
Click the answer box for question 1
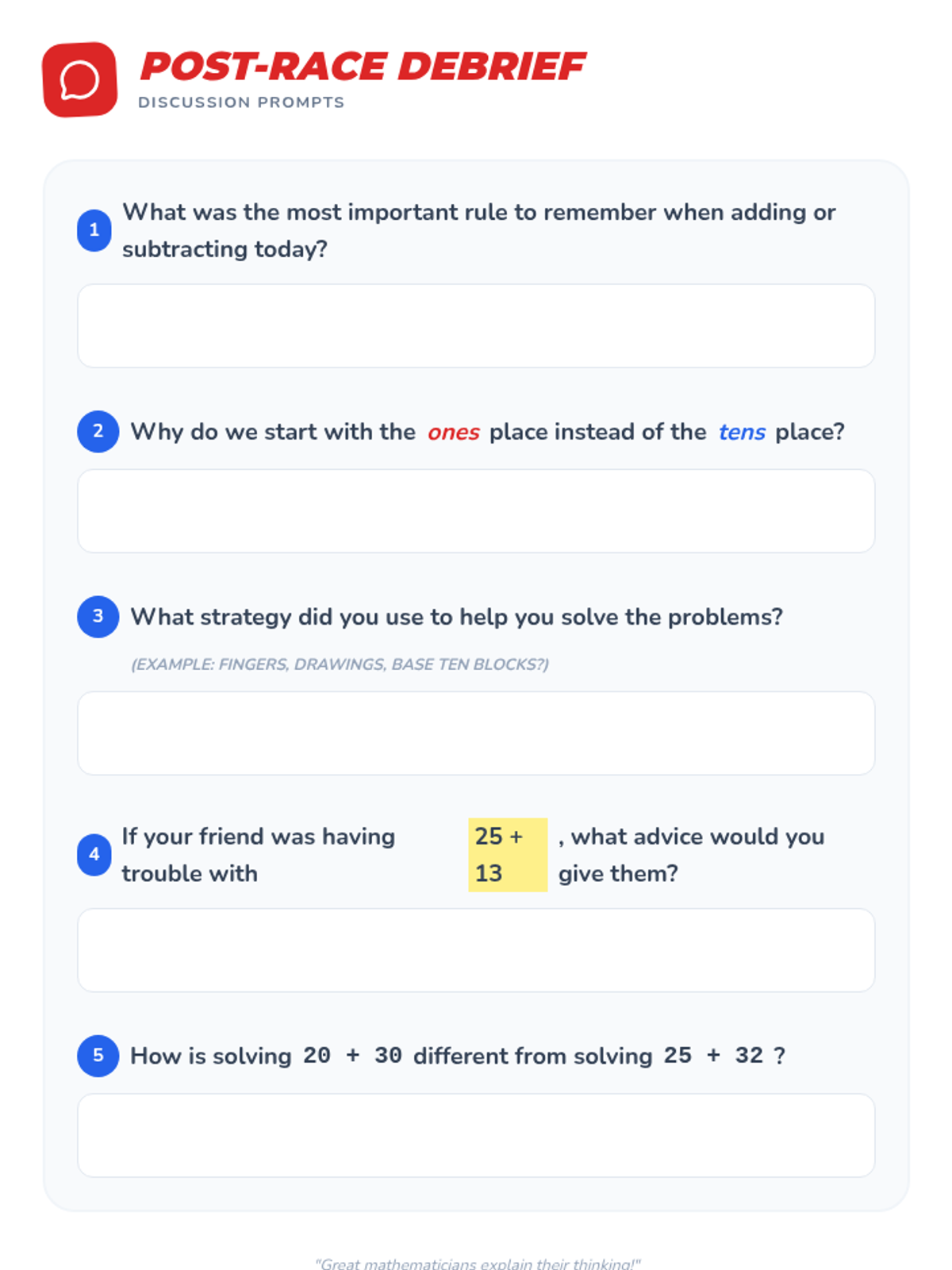point(476,325)
